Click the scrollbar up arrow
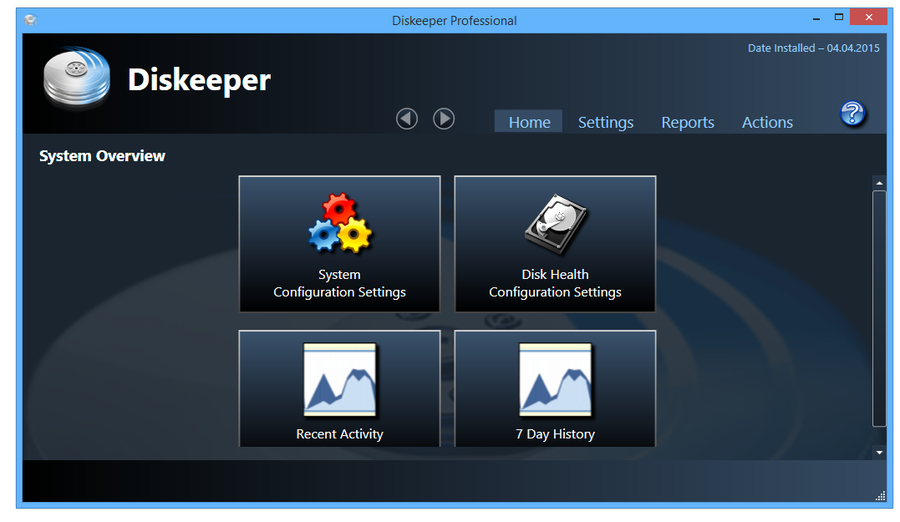 (879, 183)
